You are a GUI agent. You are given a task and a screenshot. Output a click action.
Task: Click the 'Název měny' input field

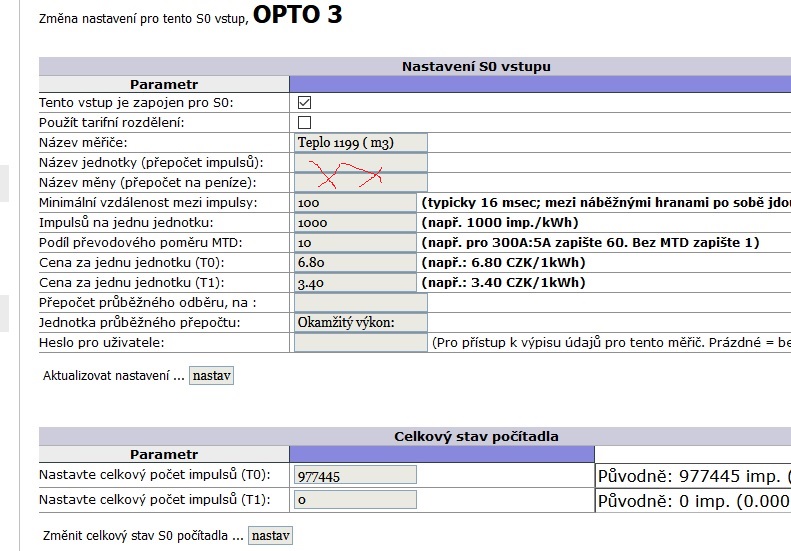[x=360, y=182]
